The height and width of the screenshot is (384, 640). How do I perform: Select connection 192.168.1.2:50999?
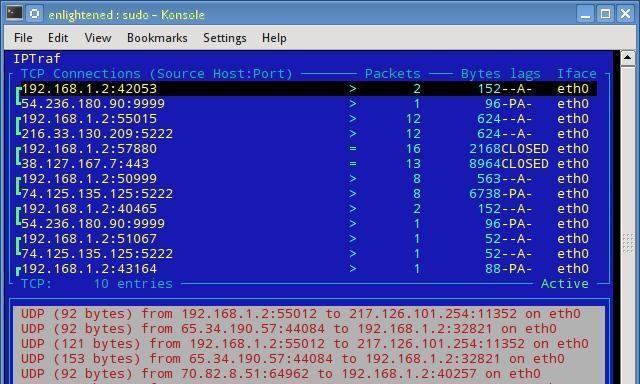click(x=89, y=179)
